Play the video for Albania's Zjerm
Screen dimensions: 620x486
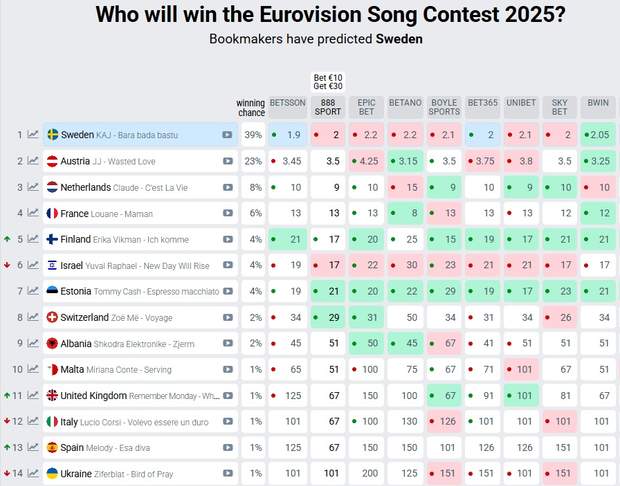click(x=228, y=343)
